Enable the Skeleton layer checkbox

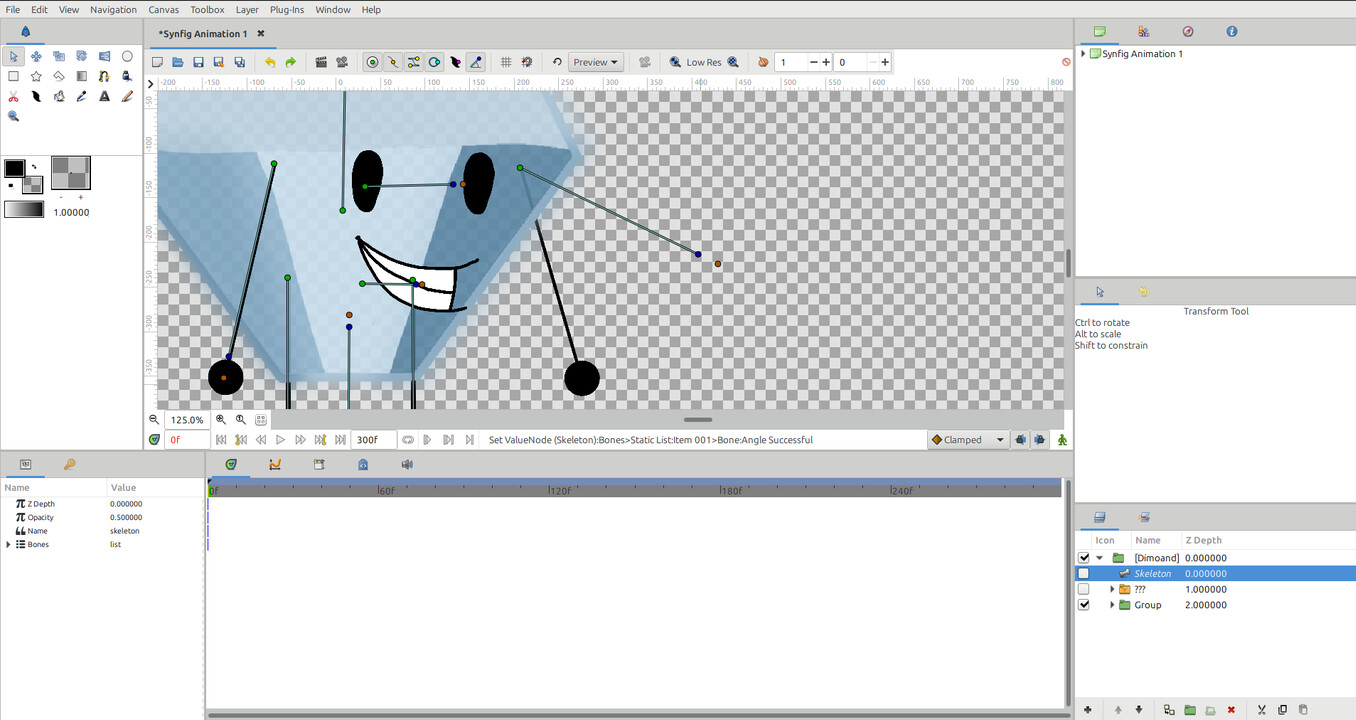tap(1083, 574)
